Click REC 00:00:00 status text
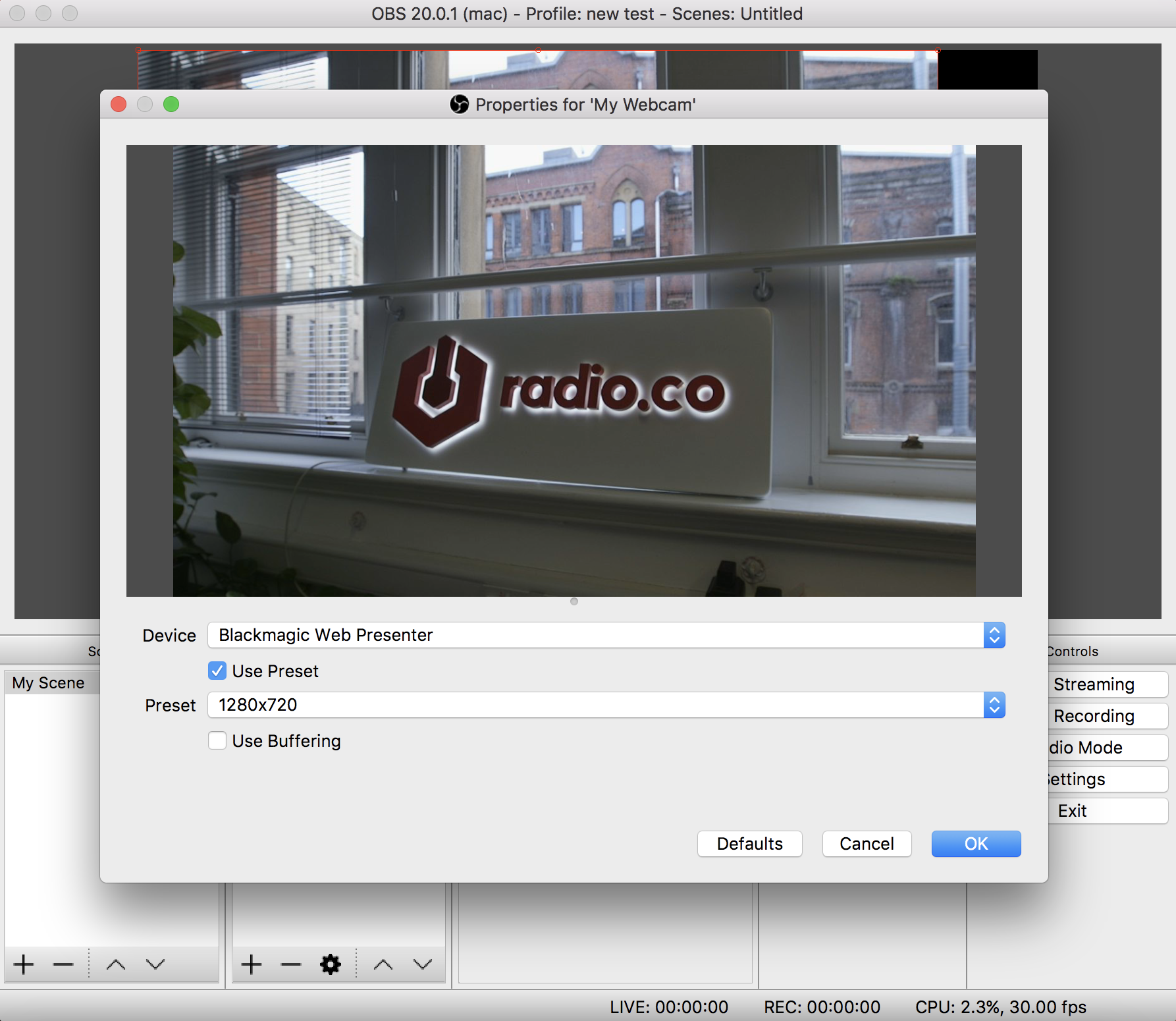1176x1021 pixels. point(822,1007)
